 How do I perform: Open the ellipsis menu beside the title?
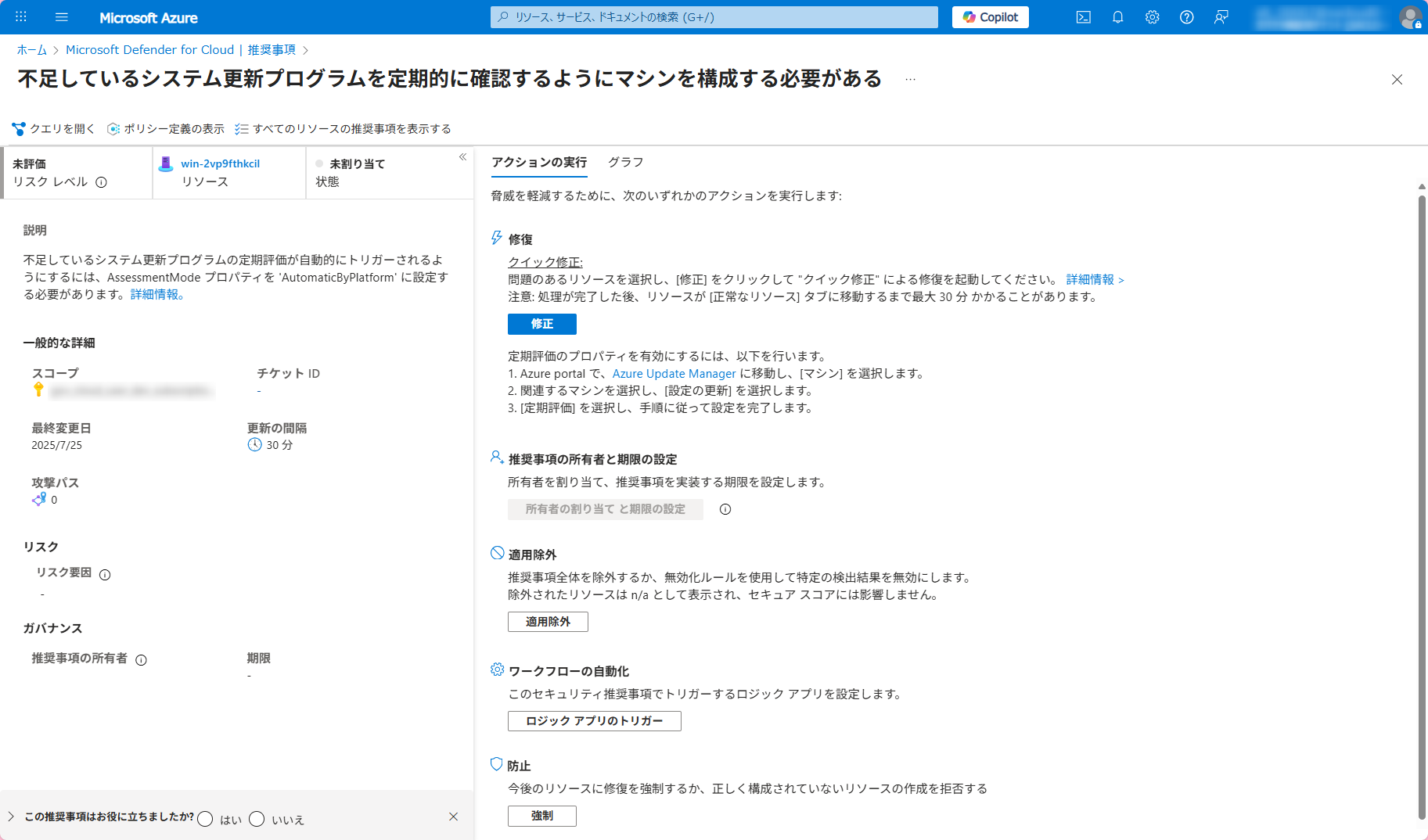point(909,79)
